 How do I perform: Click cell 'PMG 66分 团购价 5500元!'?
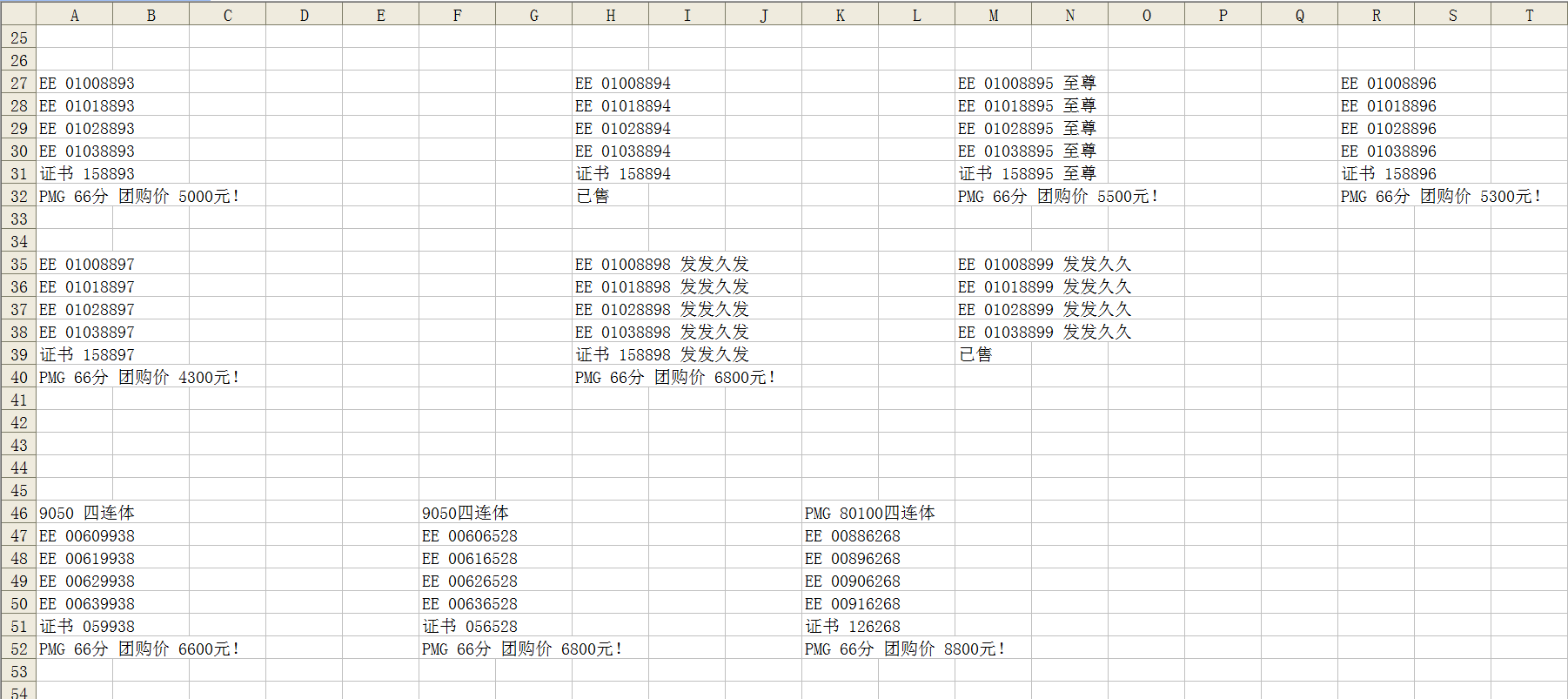[1058, 196]
